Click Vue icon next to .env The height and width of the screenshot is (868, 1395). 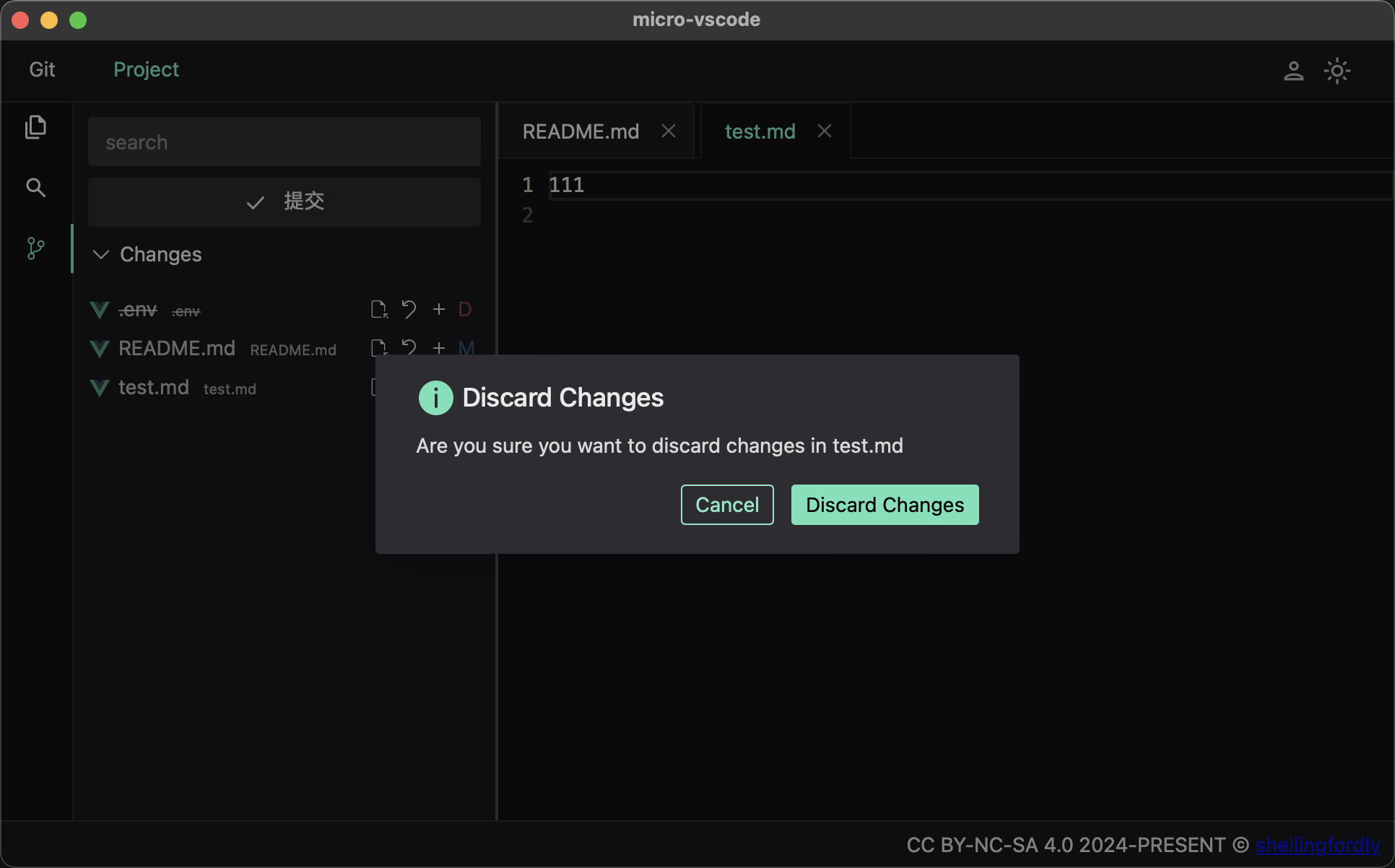(x=100, y=310)
